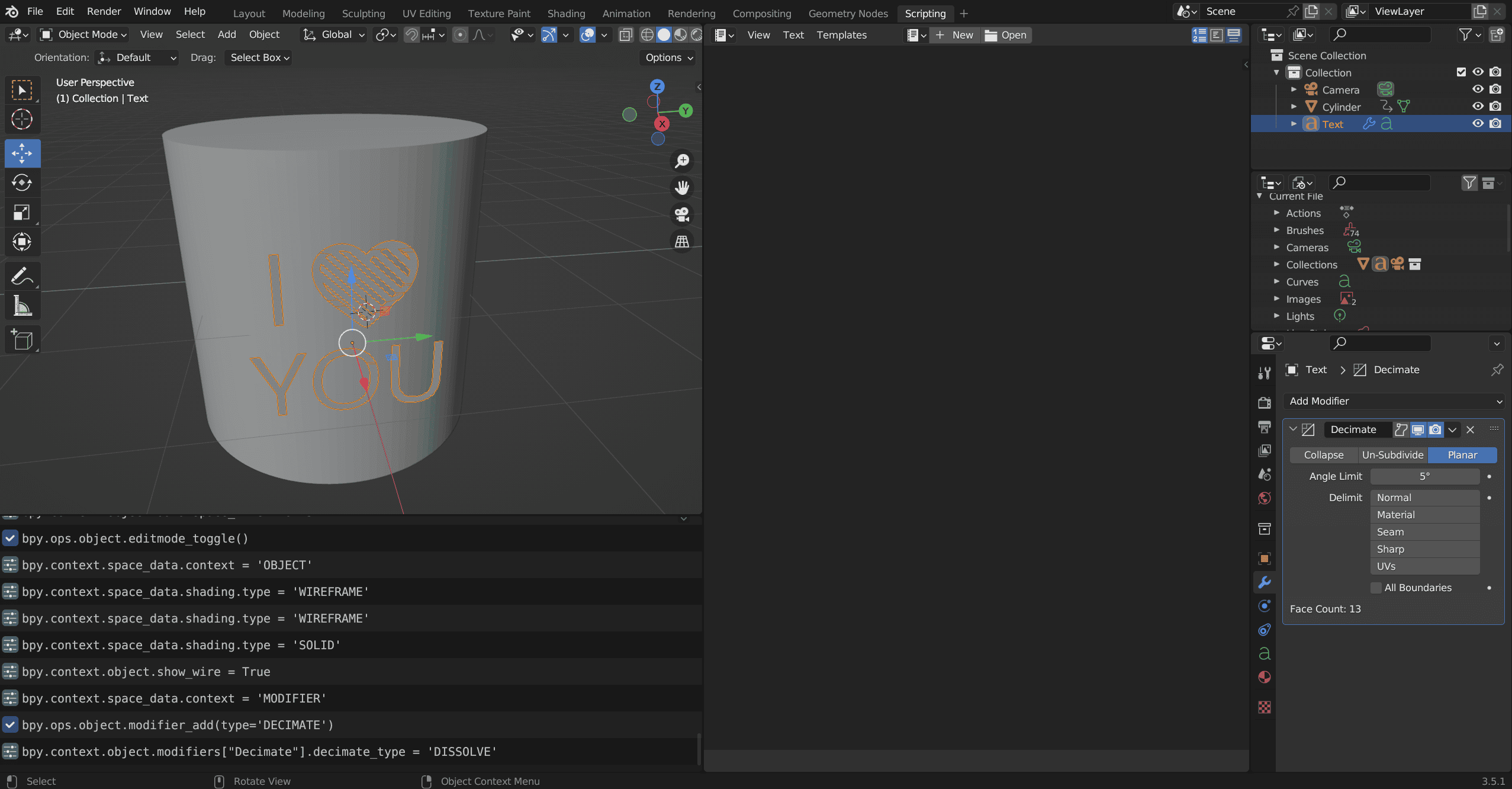Toggle camera view icon
Screen dimensions: 1512x789
coord(682,214)
